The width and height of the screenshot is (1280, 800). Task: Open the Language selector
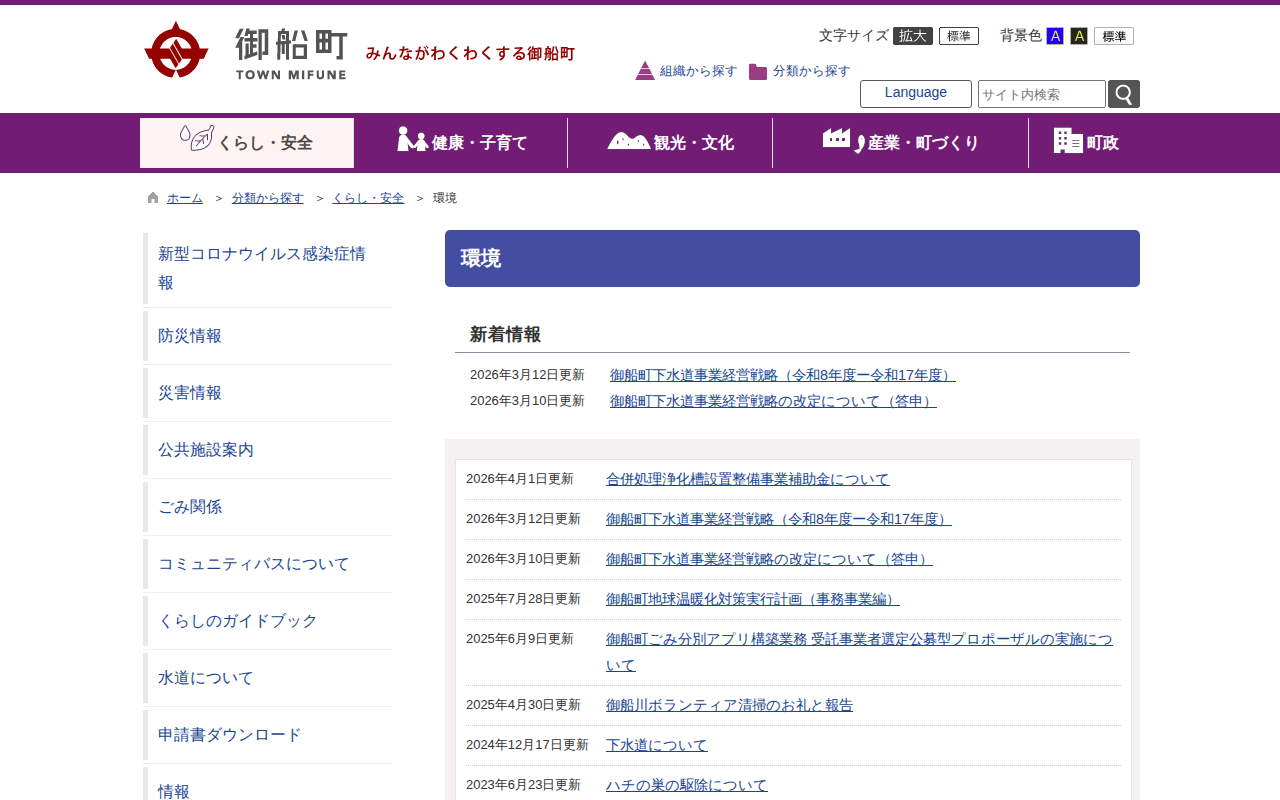point(915,93)
